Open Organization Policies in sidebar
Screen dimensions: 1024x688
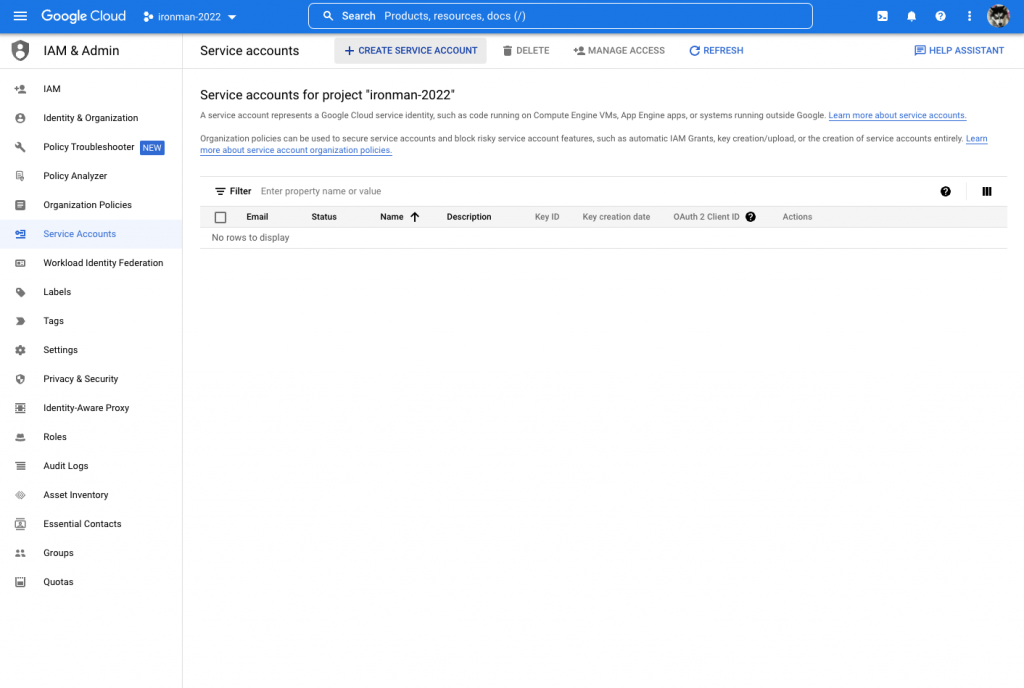tap(91, 205)
